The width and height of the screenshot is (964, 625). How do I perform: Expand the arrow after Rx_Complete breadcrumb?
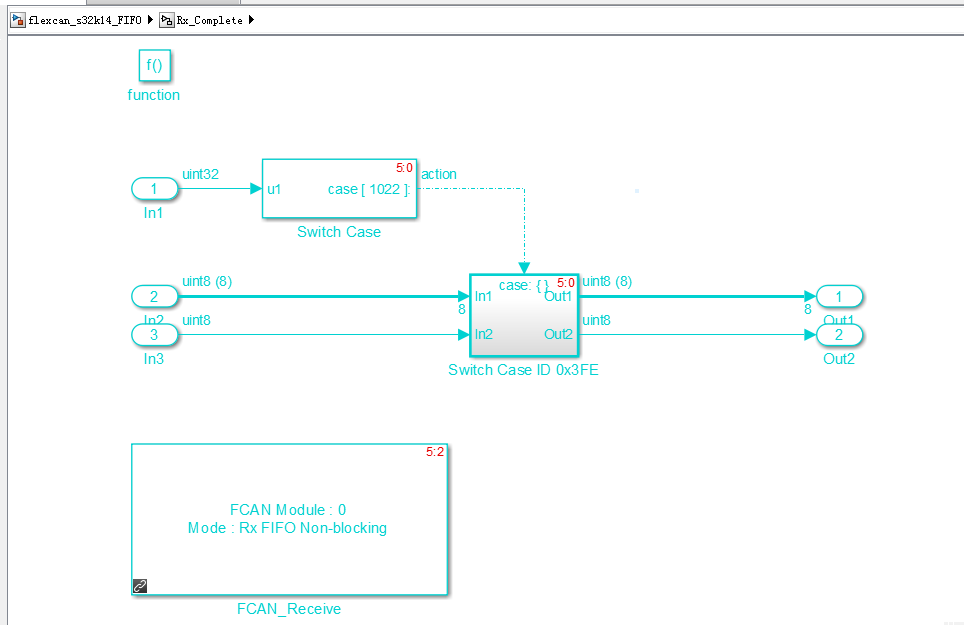(x=251, y=20)
